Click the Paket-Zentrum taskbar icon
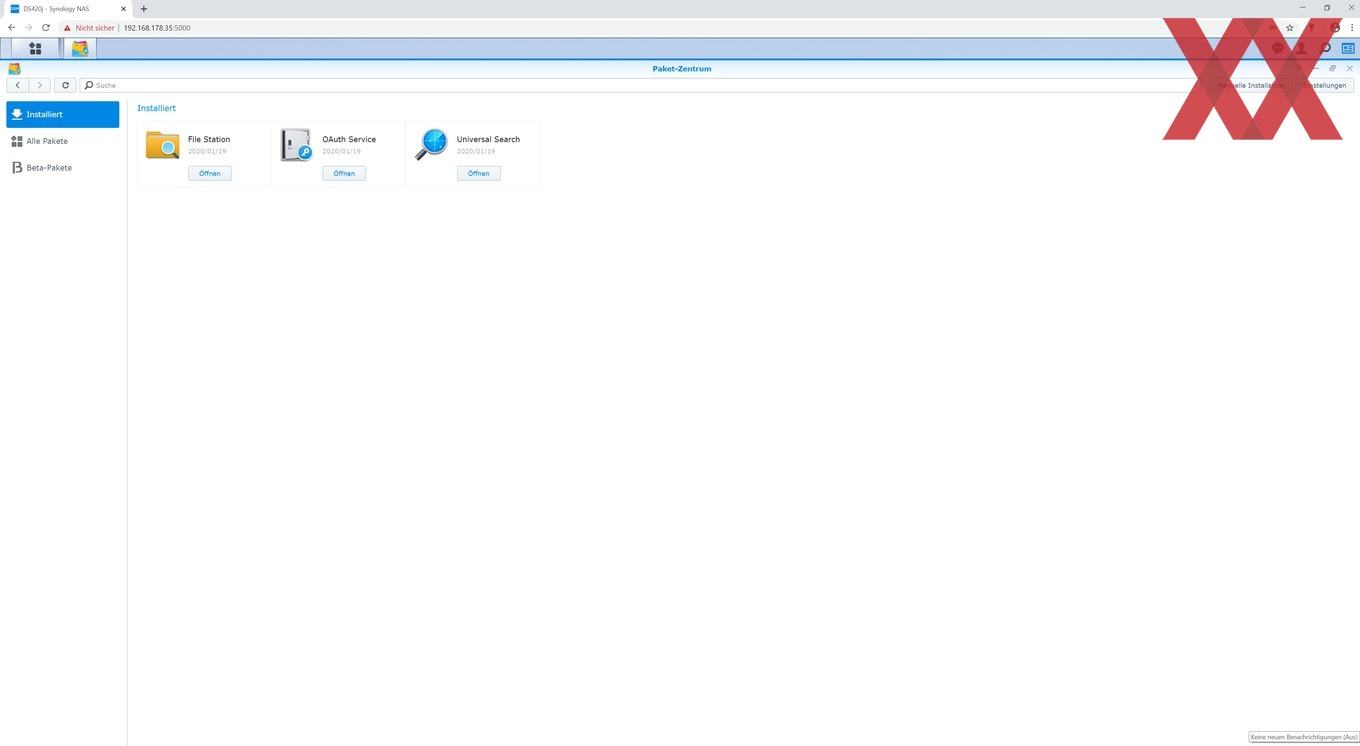The width and height of the screenshot is (1360, 746). pyautogui.click(x=80, y=48)
